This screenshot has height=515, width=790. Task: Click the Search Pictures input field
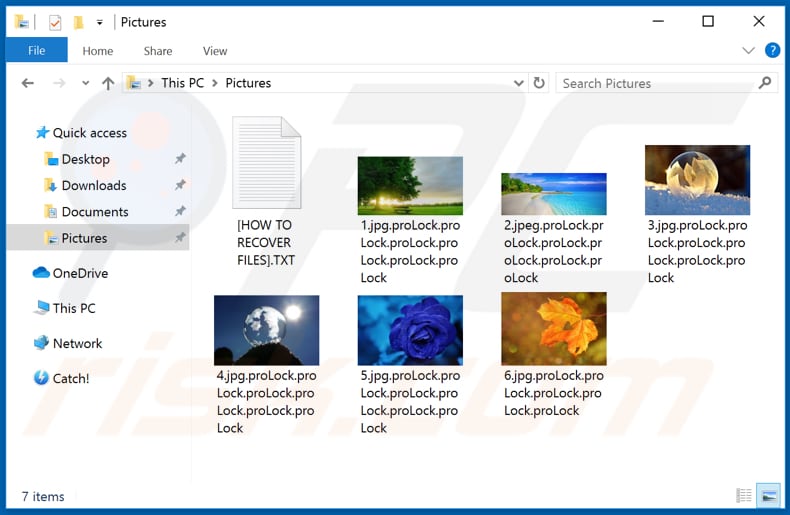pyautogui.click(x=655, y=83)
